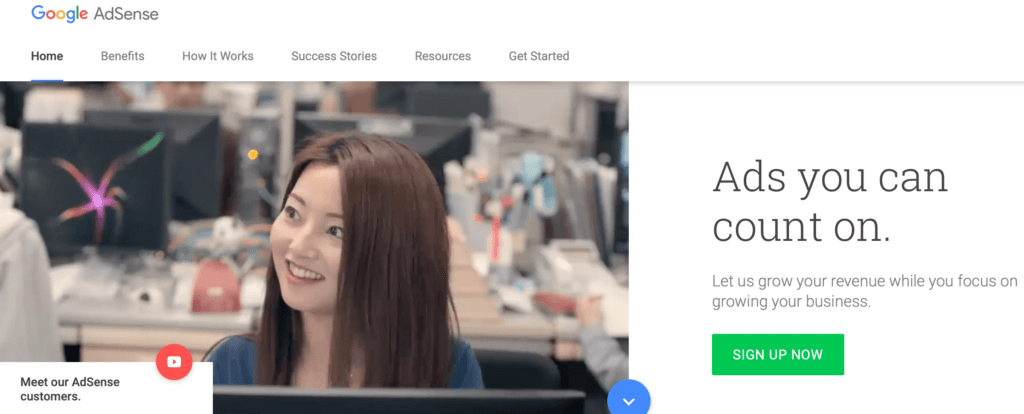The width and height of the screenshot is (1024, 414).
Task: Click the red bag on the desk
Action: [216, 285]
